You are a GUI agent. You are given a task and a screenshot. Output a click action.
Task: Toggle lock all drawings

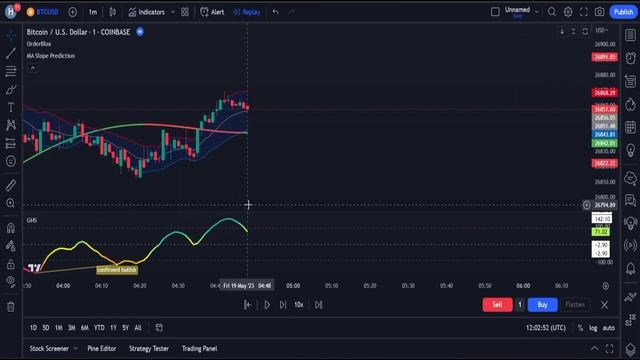pos(11,264)
